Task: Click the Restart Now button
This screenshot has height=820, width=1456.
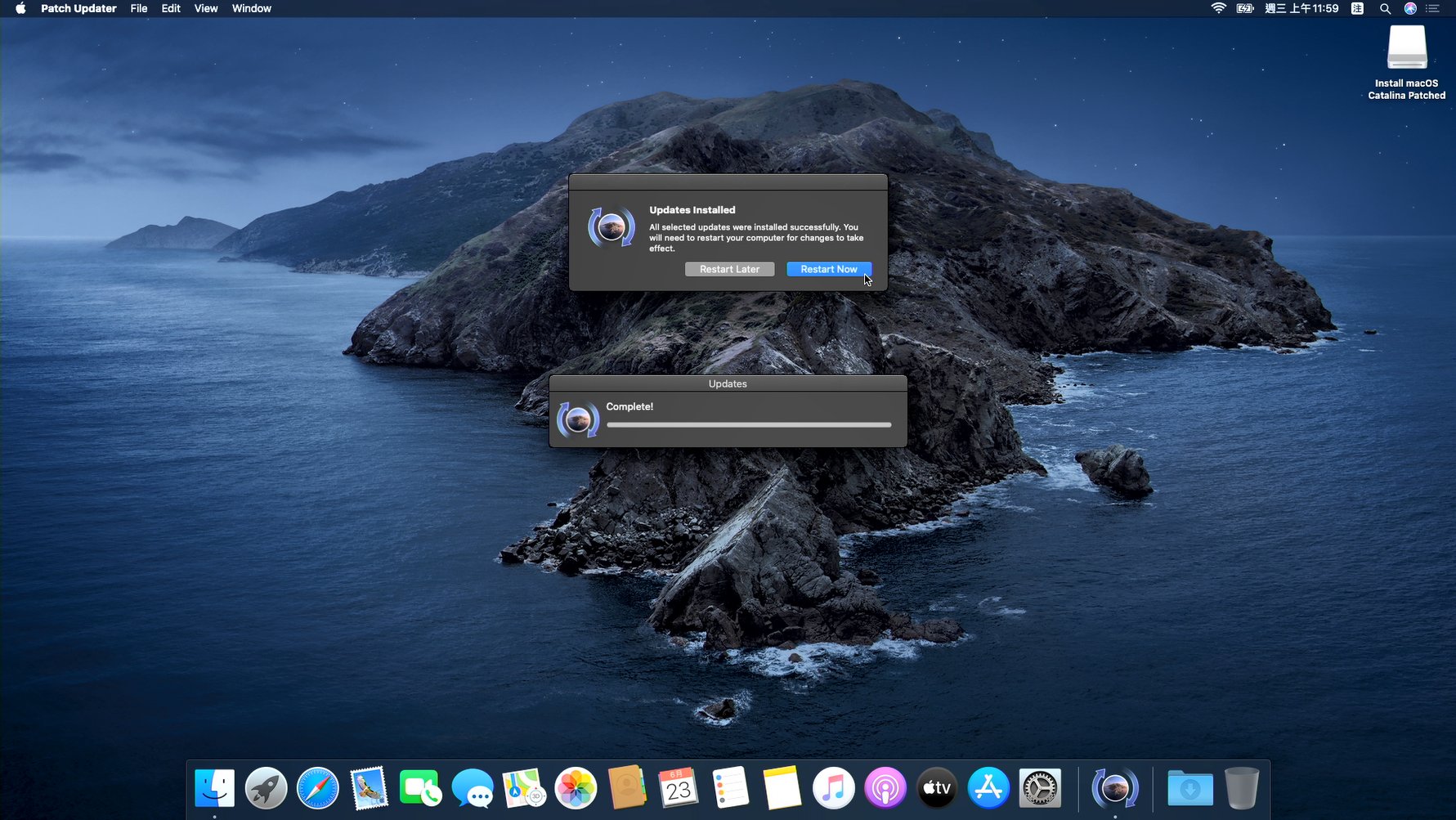Action: tap(828, 269)
